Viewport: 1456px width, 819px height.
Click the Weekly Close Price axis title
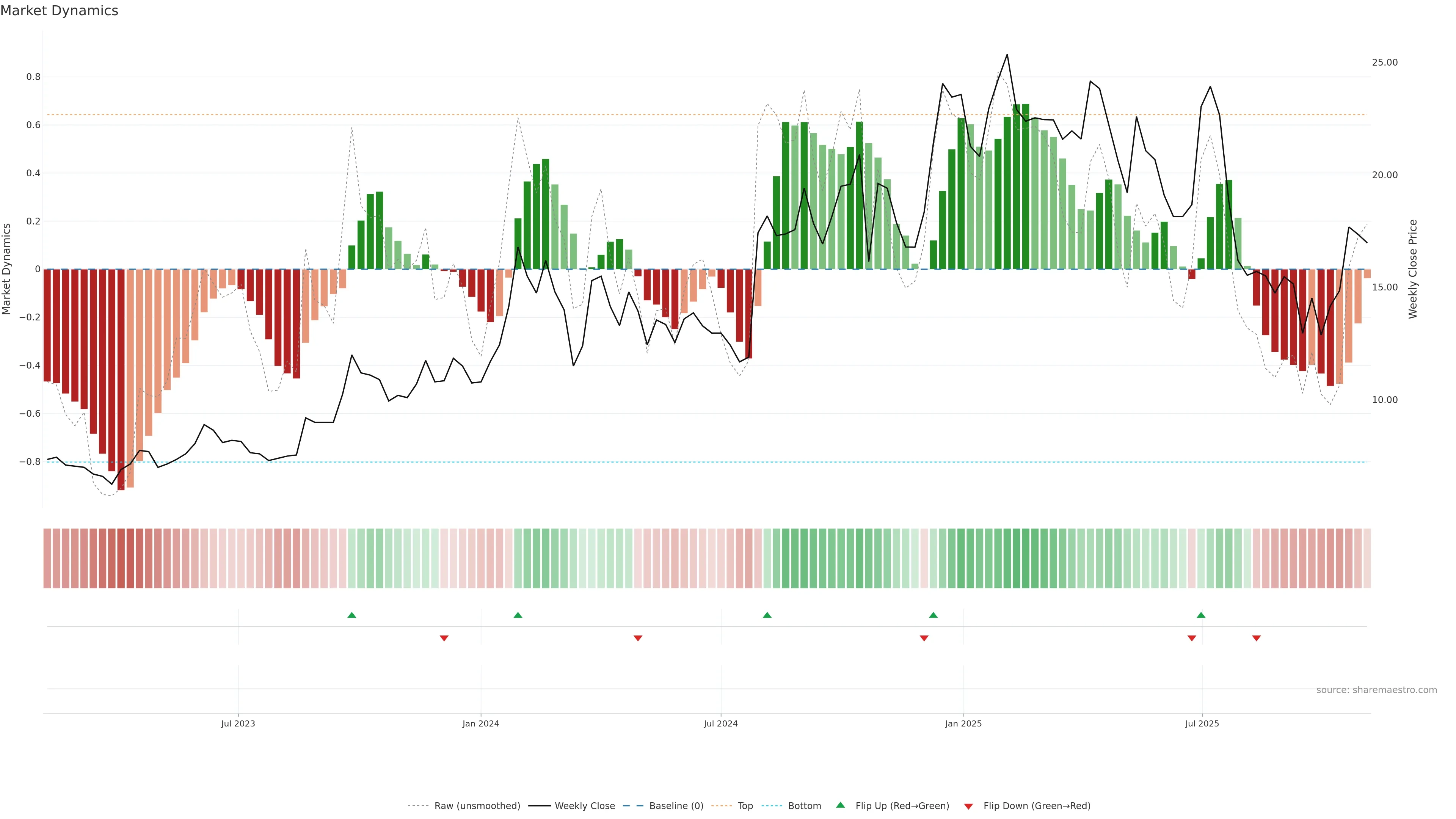click(1413, 269)
